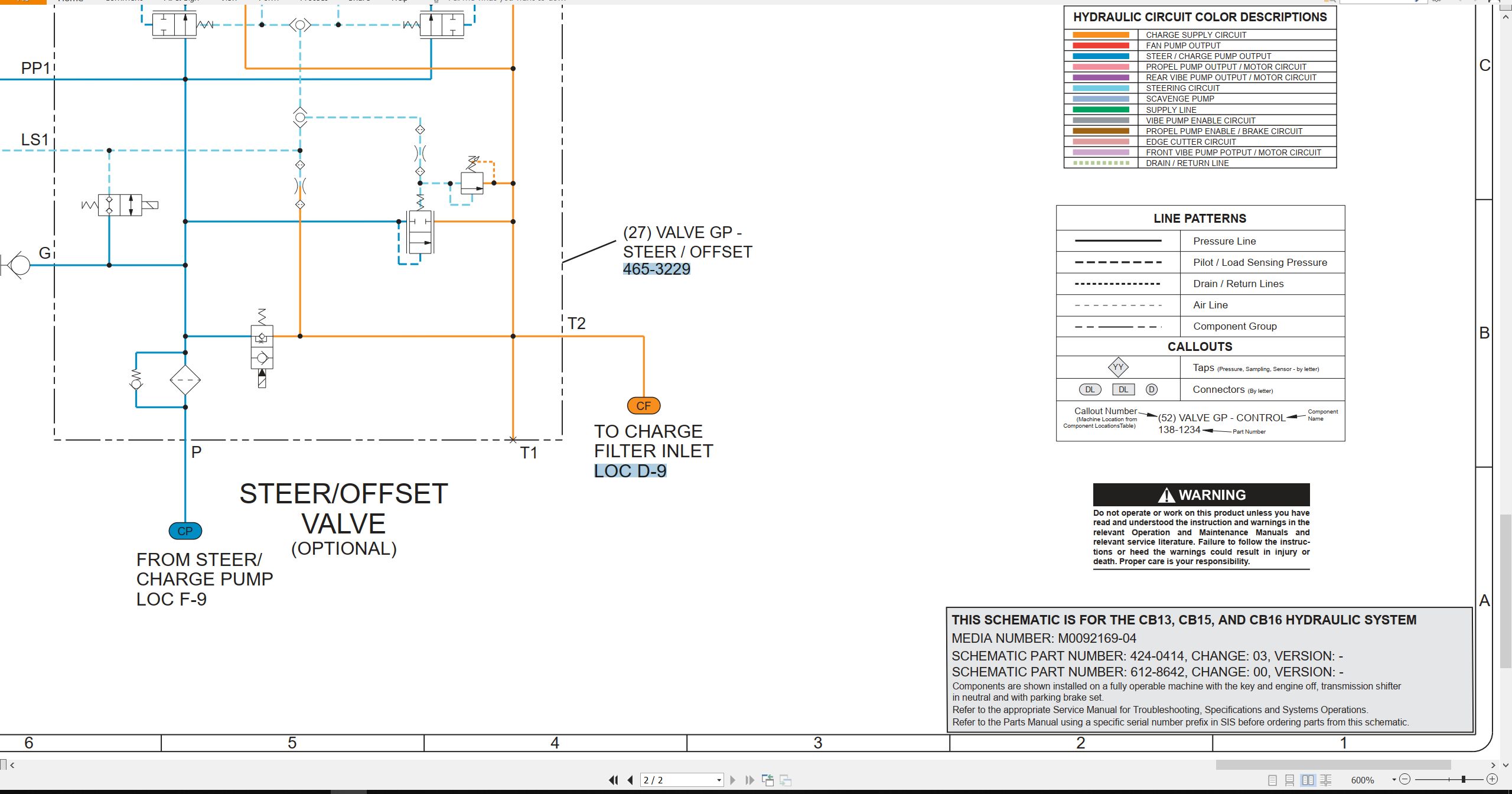Click the next view button
The height and width of the screenshot is (794, 1512).
coord(786,780)
